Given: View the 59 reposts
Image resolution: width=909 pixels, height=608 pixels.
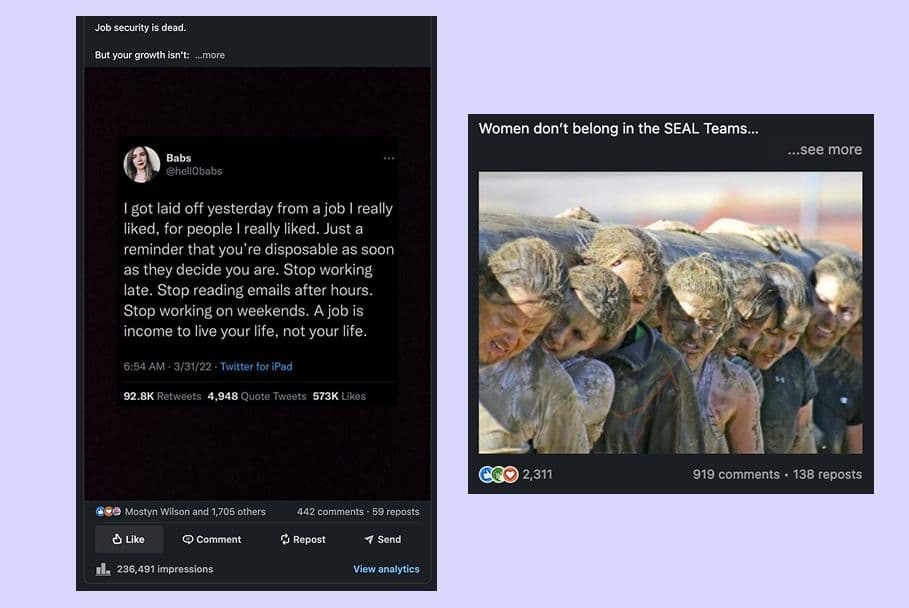Looking at the screenshot, I should [396, 511].
